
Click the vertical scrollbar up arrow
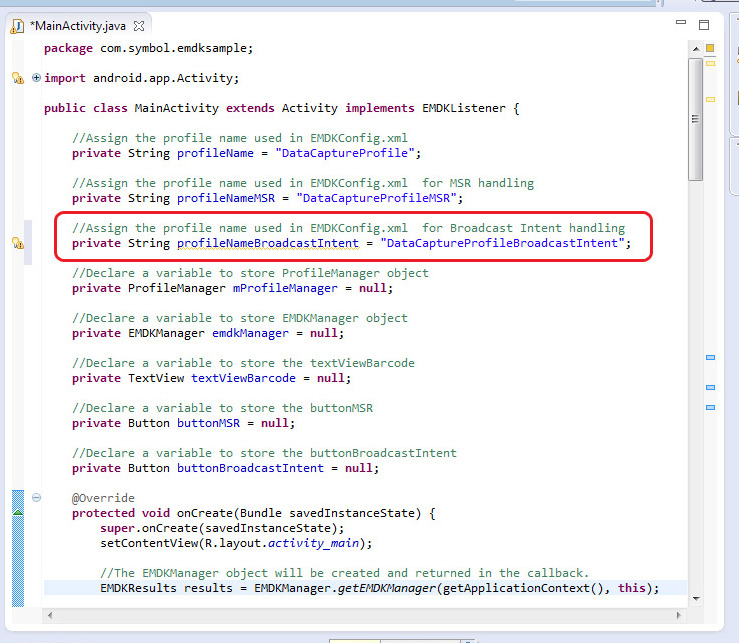click(695, 50)
